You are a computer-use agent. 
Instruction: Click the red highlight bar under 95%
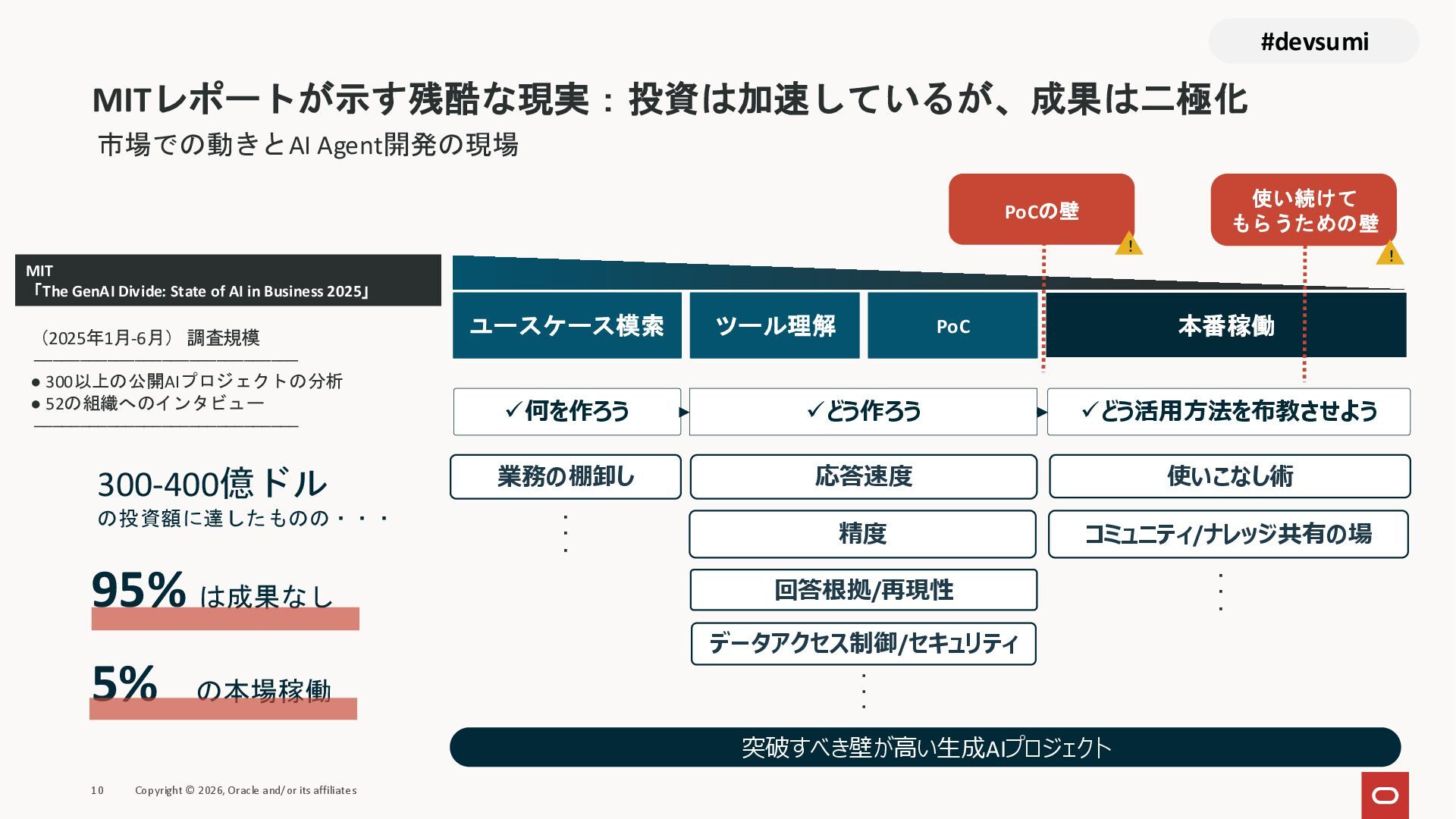pyautogui.click(x=225, y=619)
